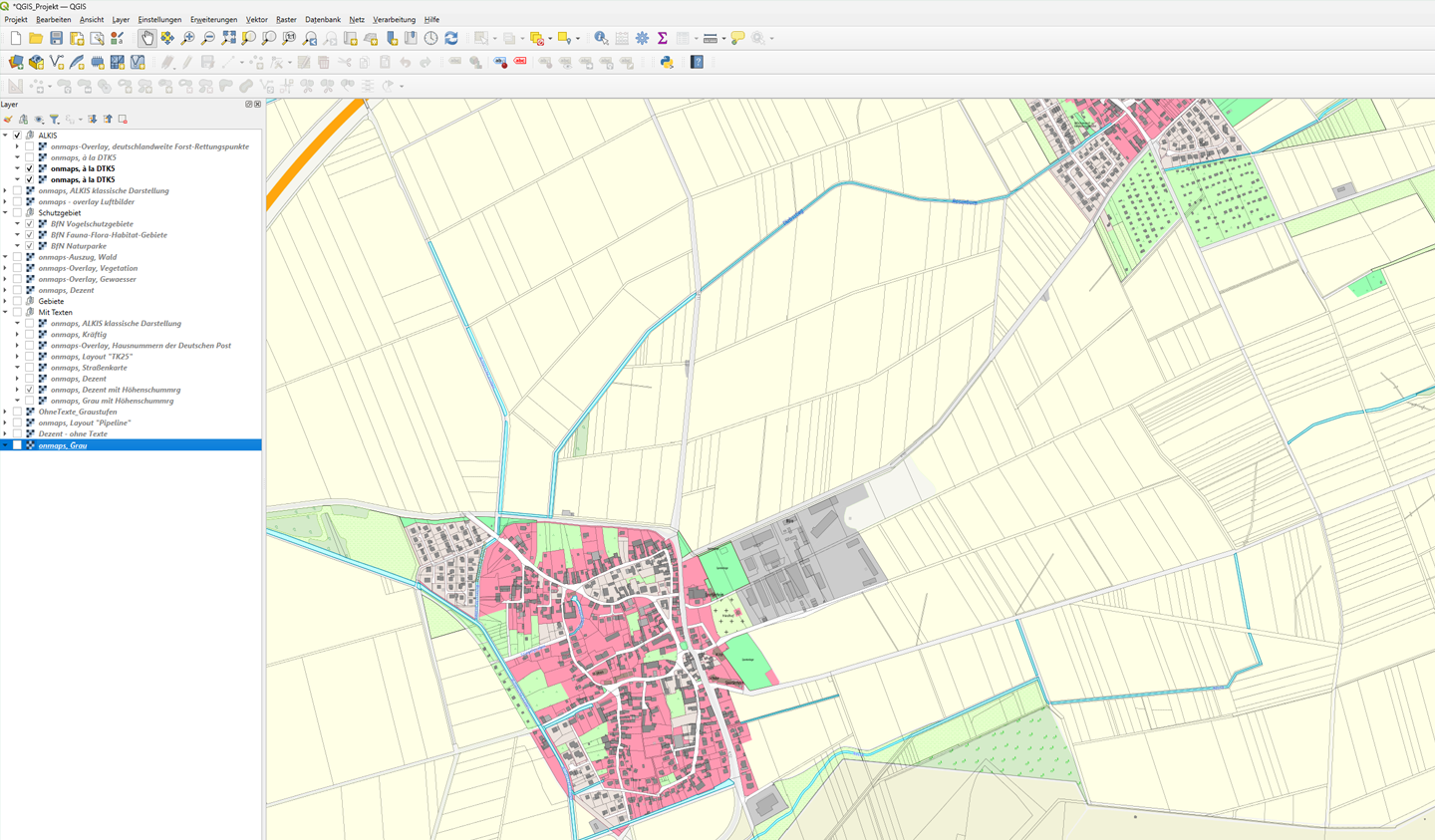Viewport: 1435px width, 840px height.
Task: Click the Zoom Full extent icon
Action: coord(228,38)
